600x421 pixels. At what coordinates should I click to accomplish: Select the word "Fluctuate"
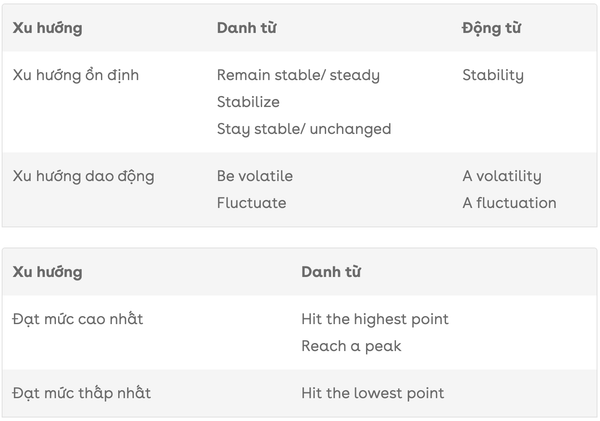click(x=251, y=203)
